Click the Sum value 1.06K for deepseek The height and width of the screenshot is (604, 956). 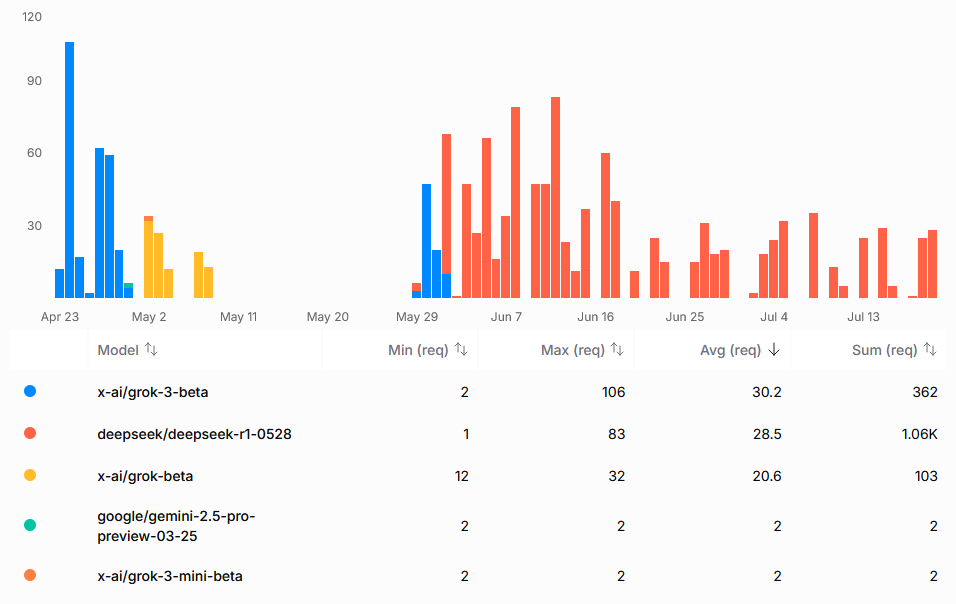[919, 434]
